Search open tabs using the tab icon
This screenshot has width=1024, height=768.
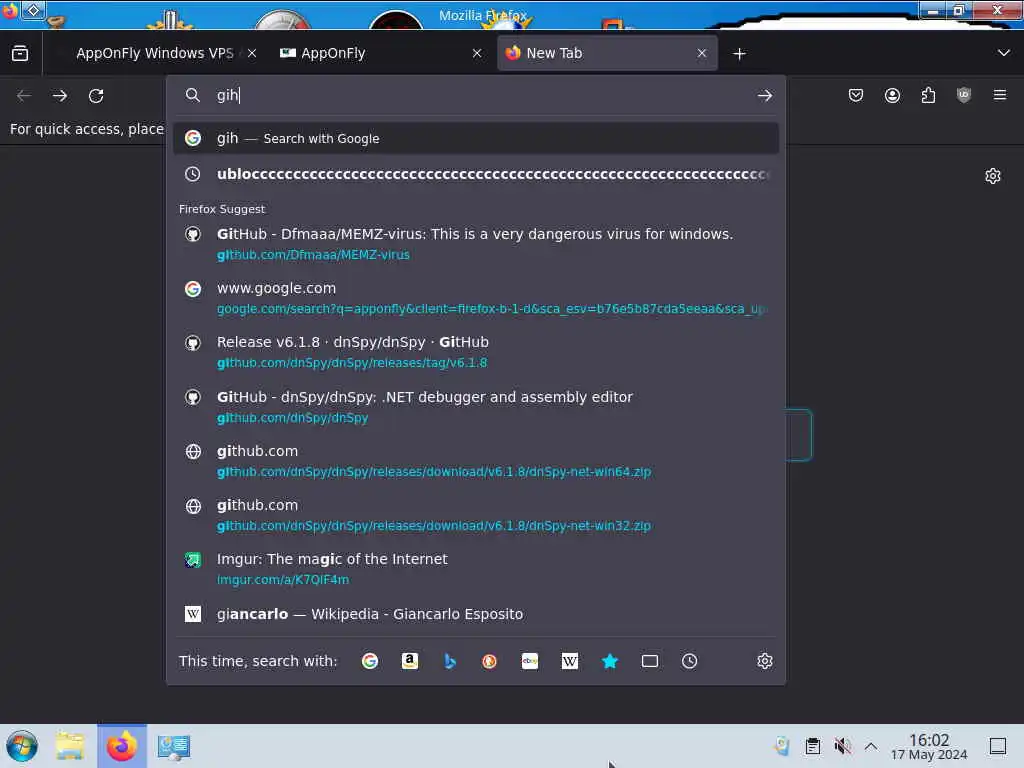(x=650, y=661)
